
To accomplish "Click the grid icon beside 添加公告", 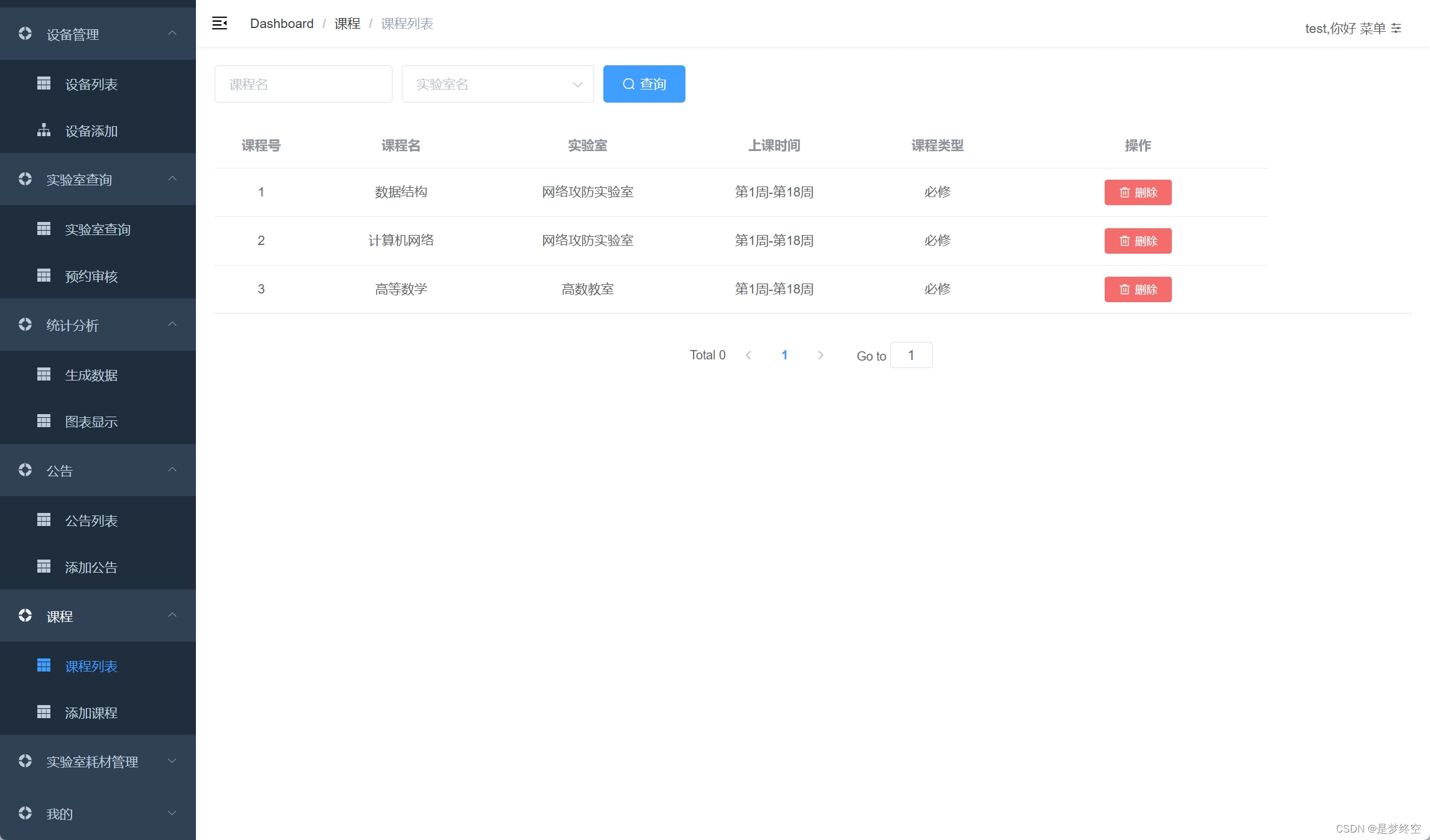I will point(44,566).
